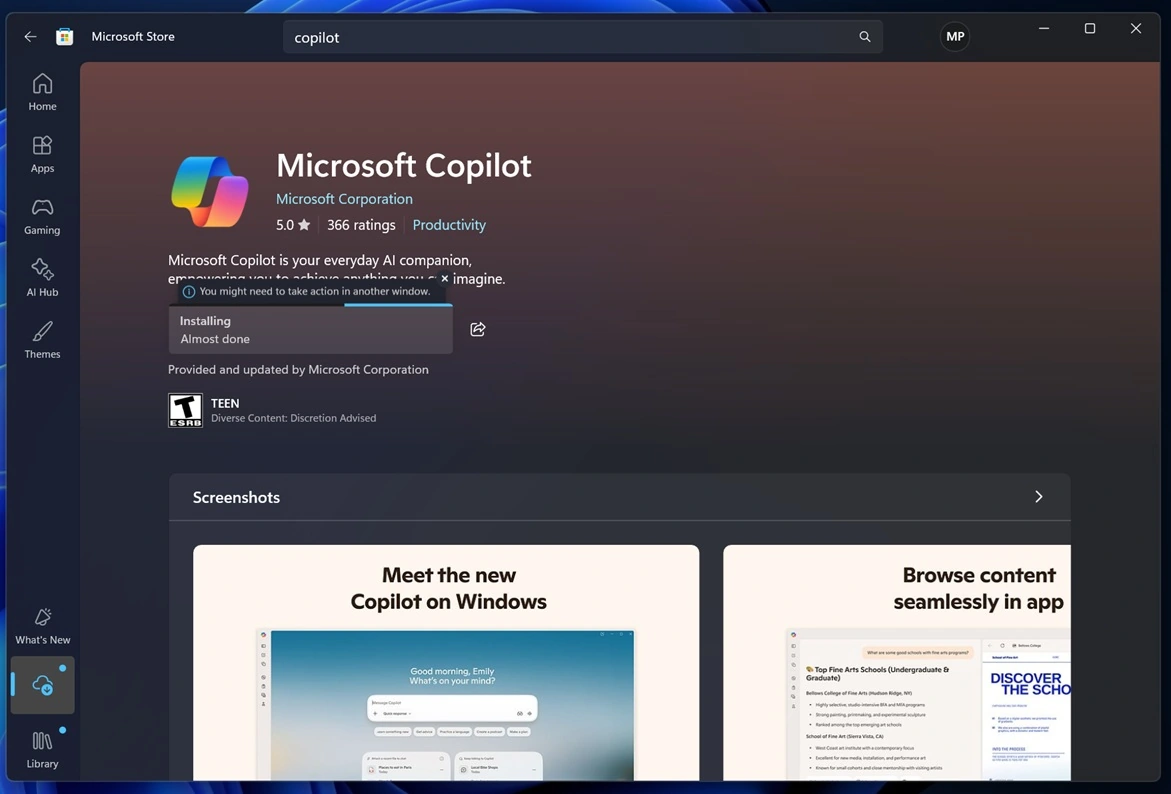Viewport: 1171px width, 794px height.
Task: Click the search field containing copilot
Action: [x=580, y=36]
